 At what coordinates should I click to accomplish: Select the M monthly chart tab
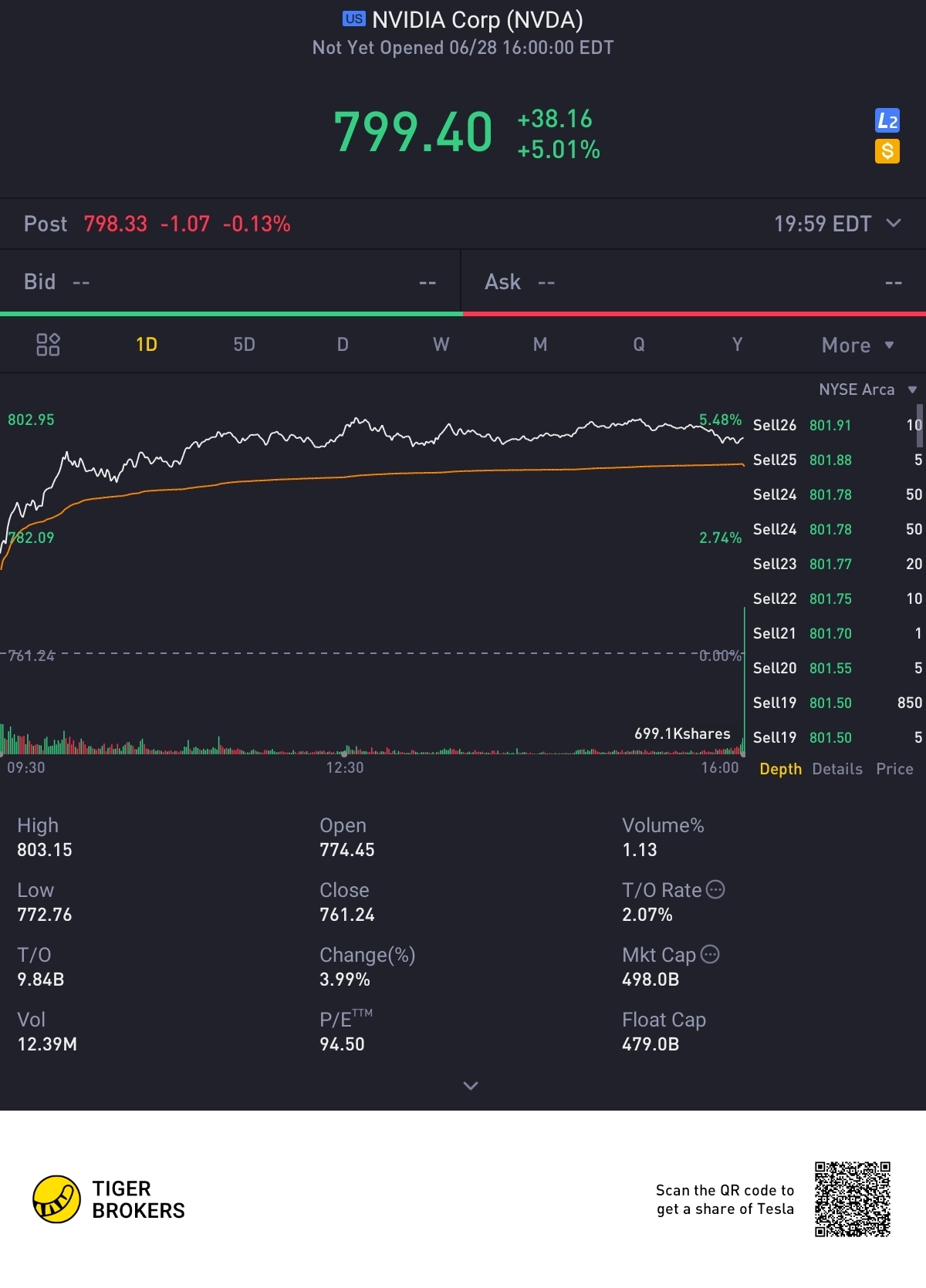tap(540, 345)
